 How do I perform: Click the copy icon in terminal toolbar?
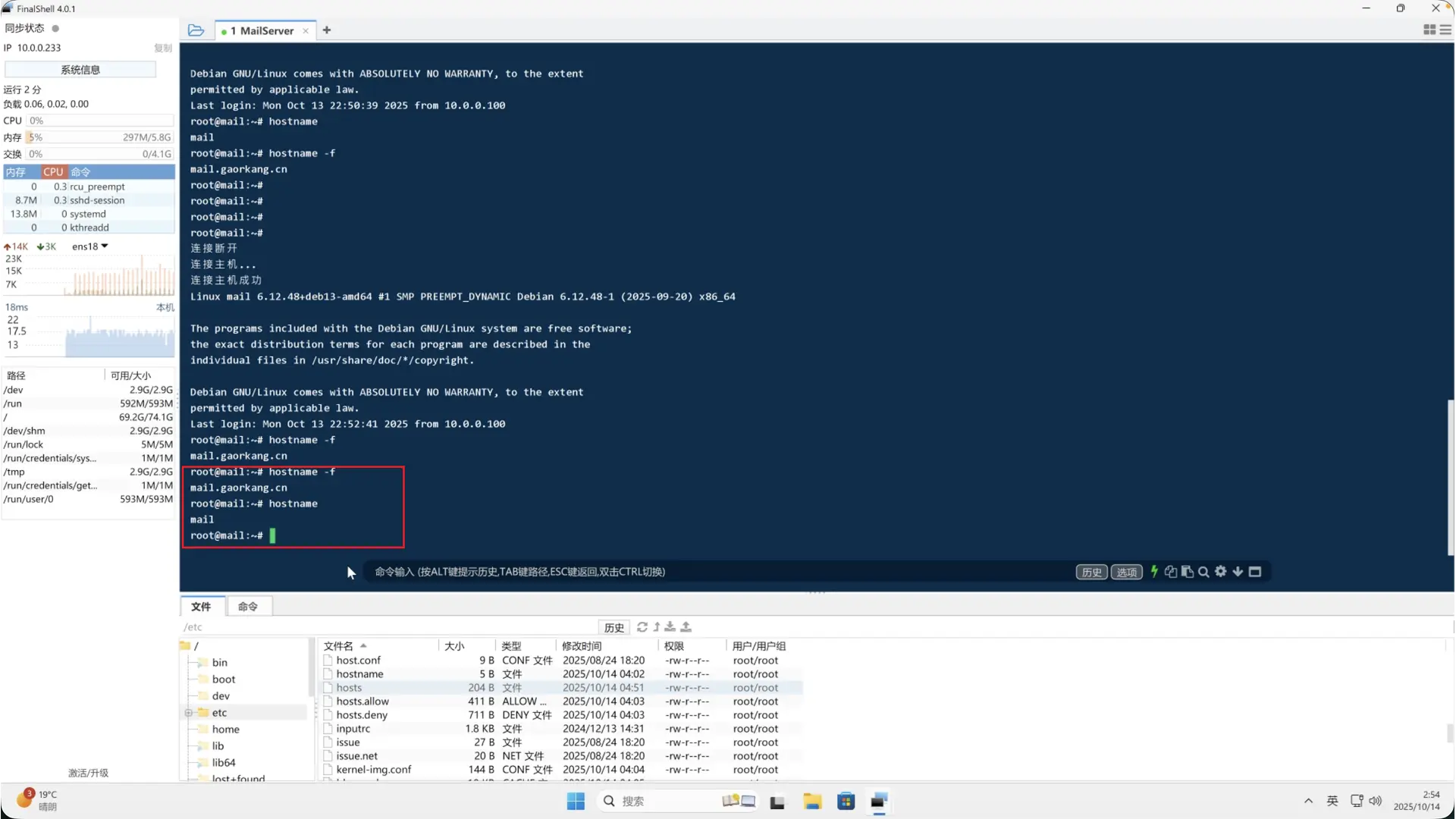point(1171,572)
